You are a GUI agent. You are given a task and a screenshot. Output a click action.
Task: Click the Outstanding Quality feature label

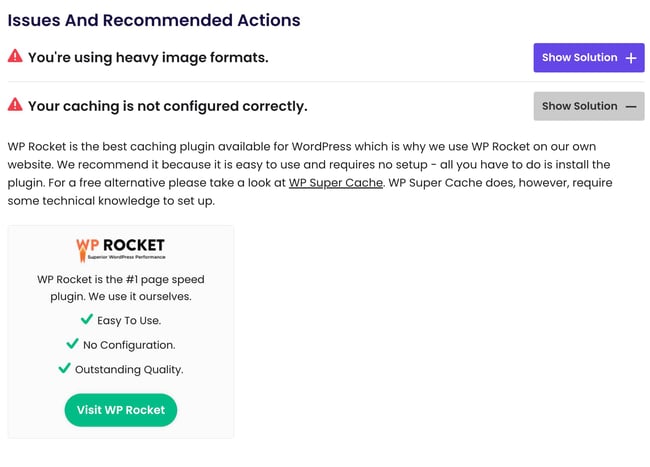pyautogui.click(x=129, y=369)
